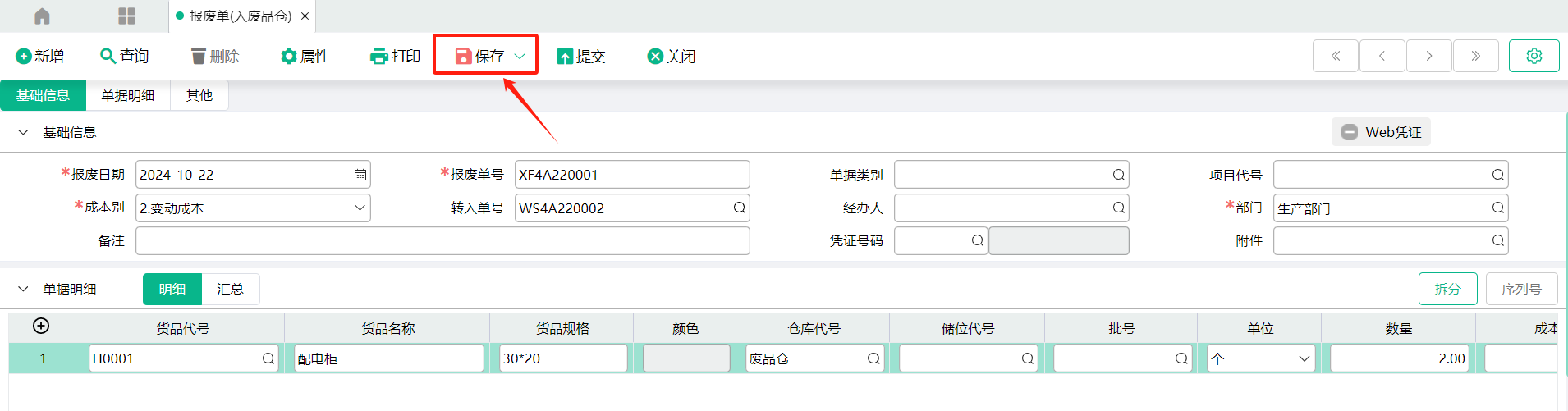Image resolution: width=1568 pixels, height=411 pixels.
Task: Open the grid apps menu icon
Action: coord(126,16)
